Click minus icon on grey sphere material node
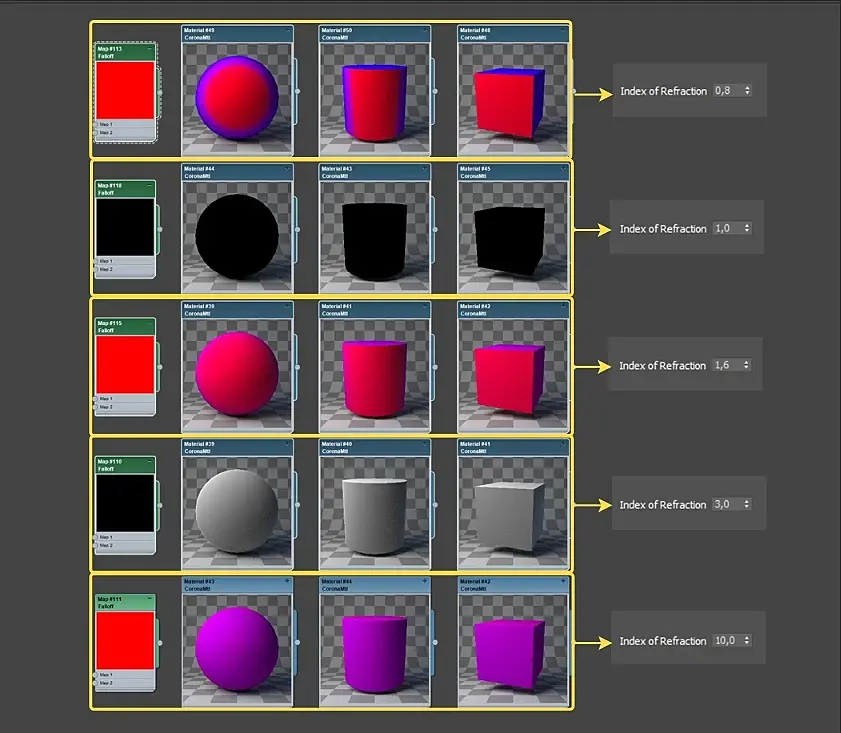Image resolution: width=841 pixels, height=733 pixels. coord(287,444)
